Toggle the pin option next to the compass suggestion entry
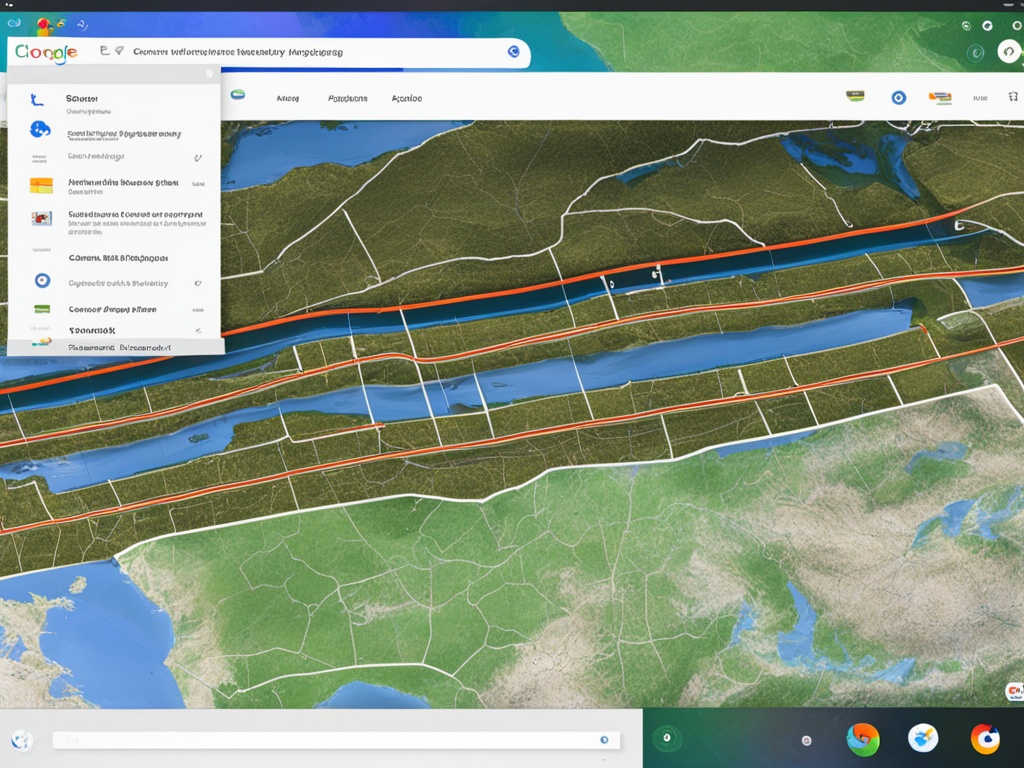The height and width of the screenshot is (768, 1024). coord(199,281)
